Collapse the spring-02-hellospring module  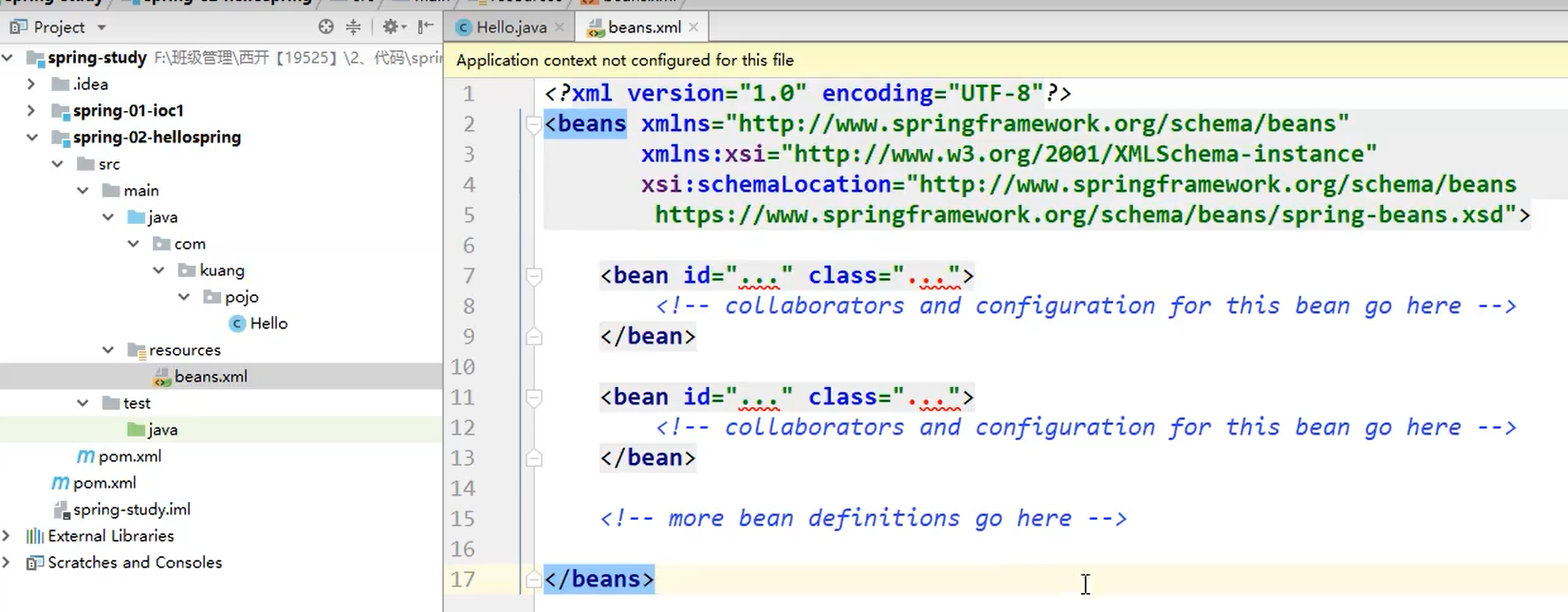coord(32,138)
